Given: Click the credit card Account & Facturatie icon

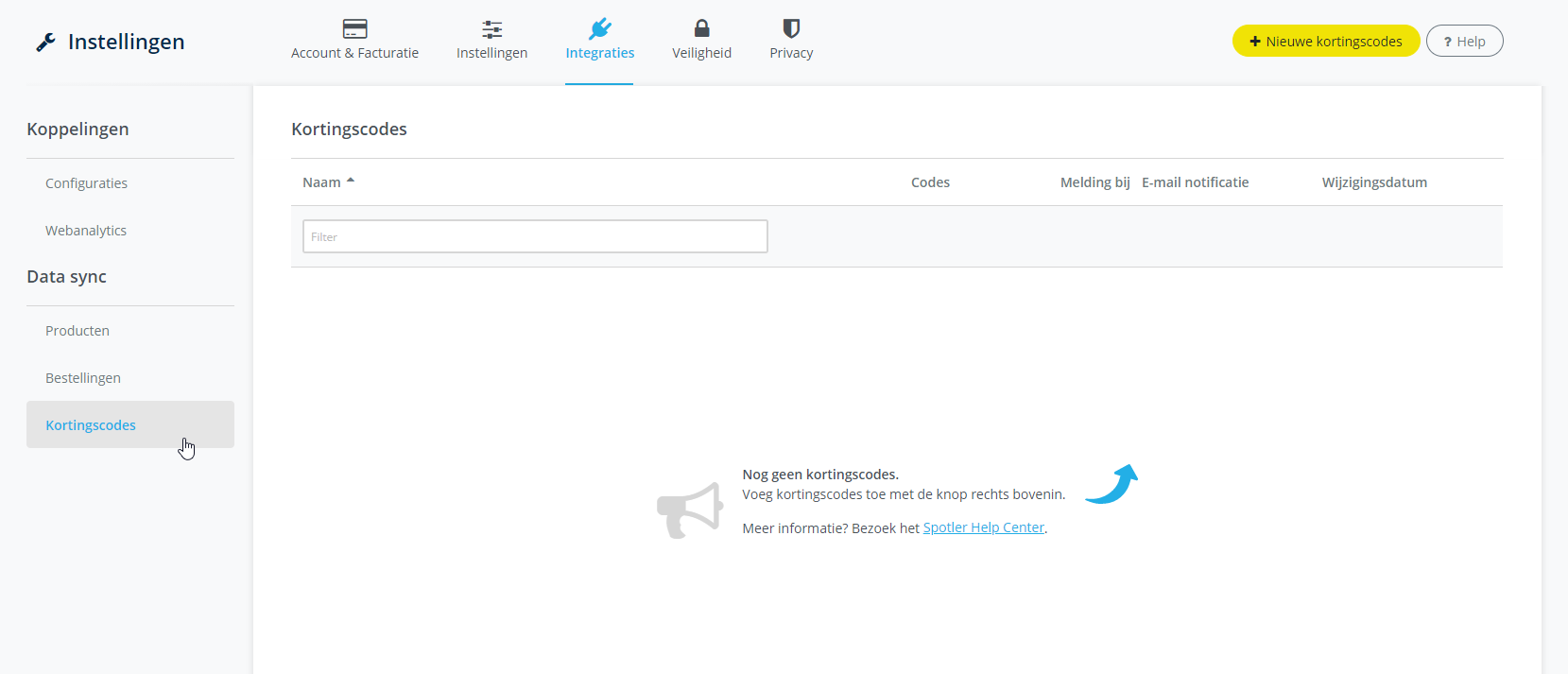Looking at the screenshot, I should coord(354,28).
